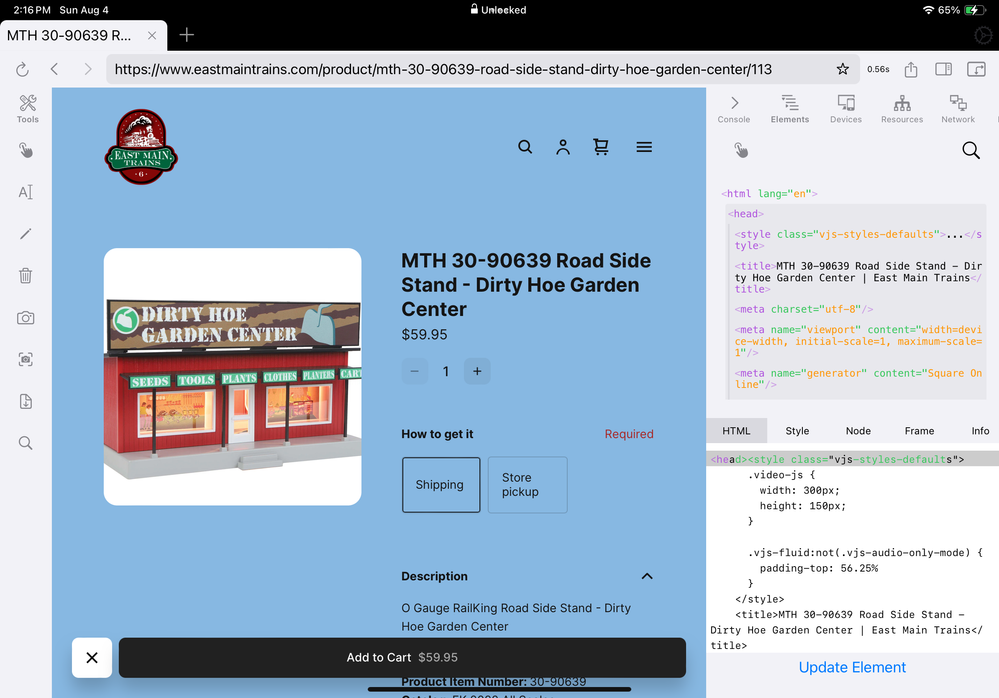
Task: Choose the Store pickup option
Action: [528, 485]
